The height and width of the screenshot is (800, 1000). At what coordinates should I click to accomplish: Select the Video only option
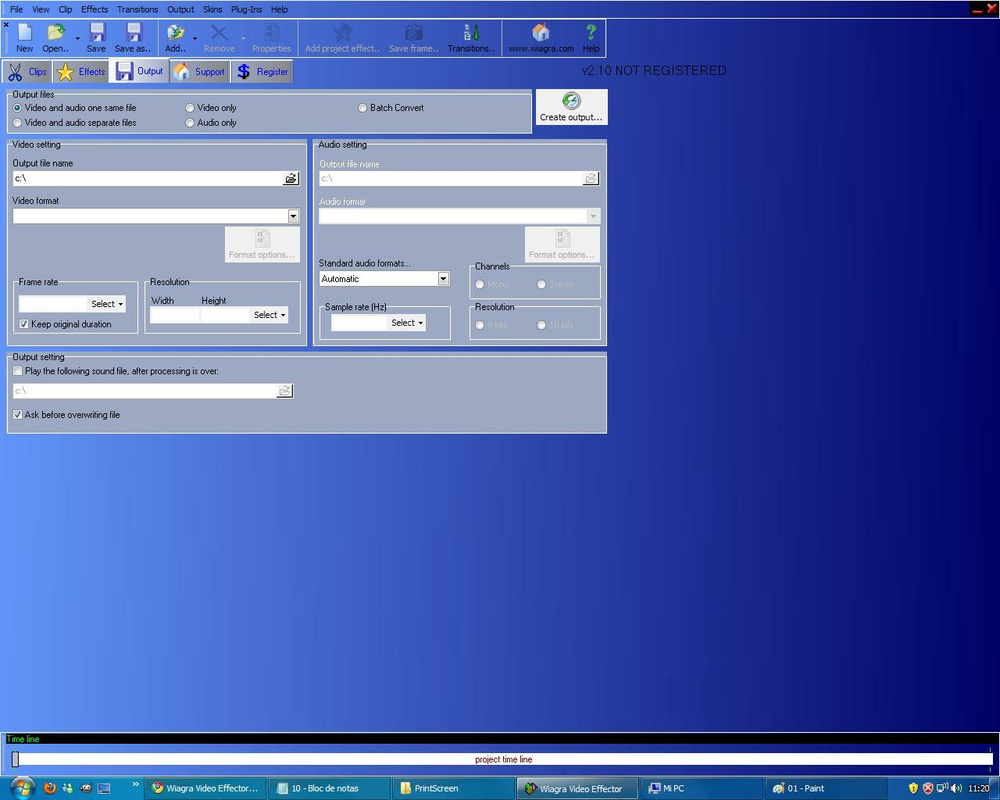[211, 108]
